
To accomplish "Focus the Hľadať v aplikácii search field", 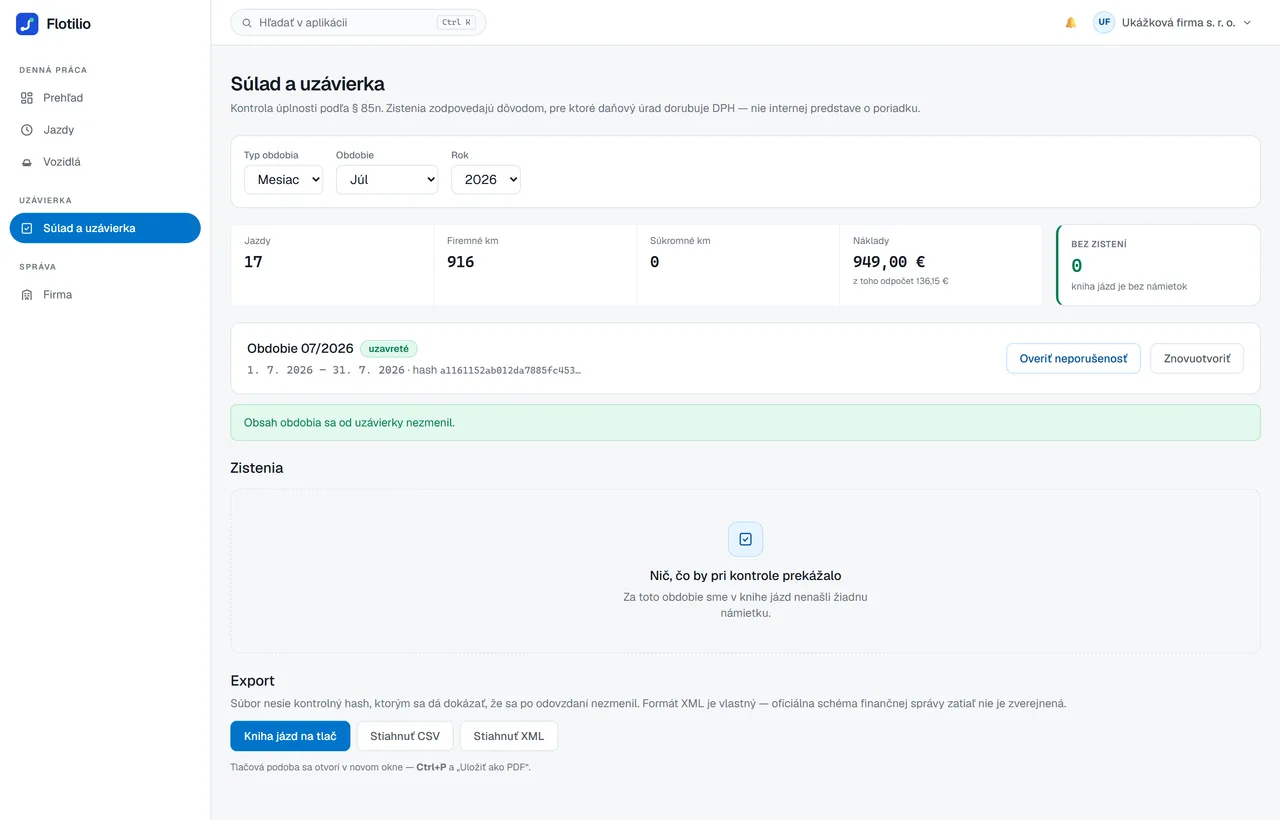I will pyautogui.click(x=358, y=22).
